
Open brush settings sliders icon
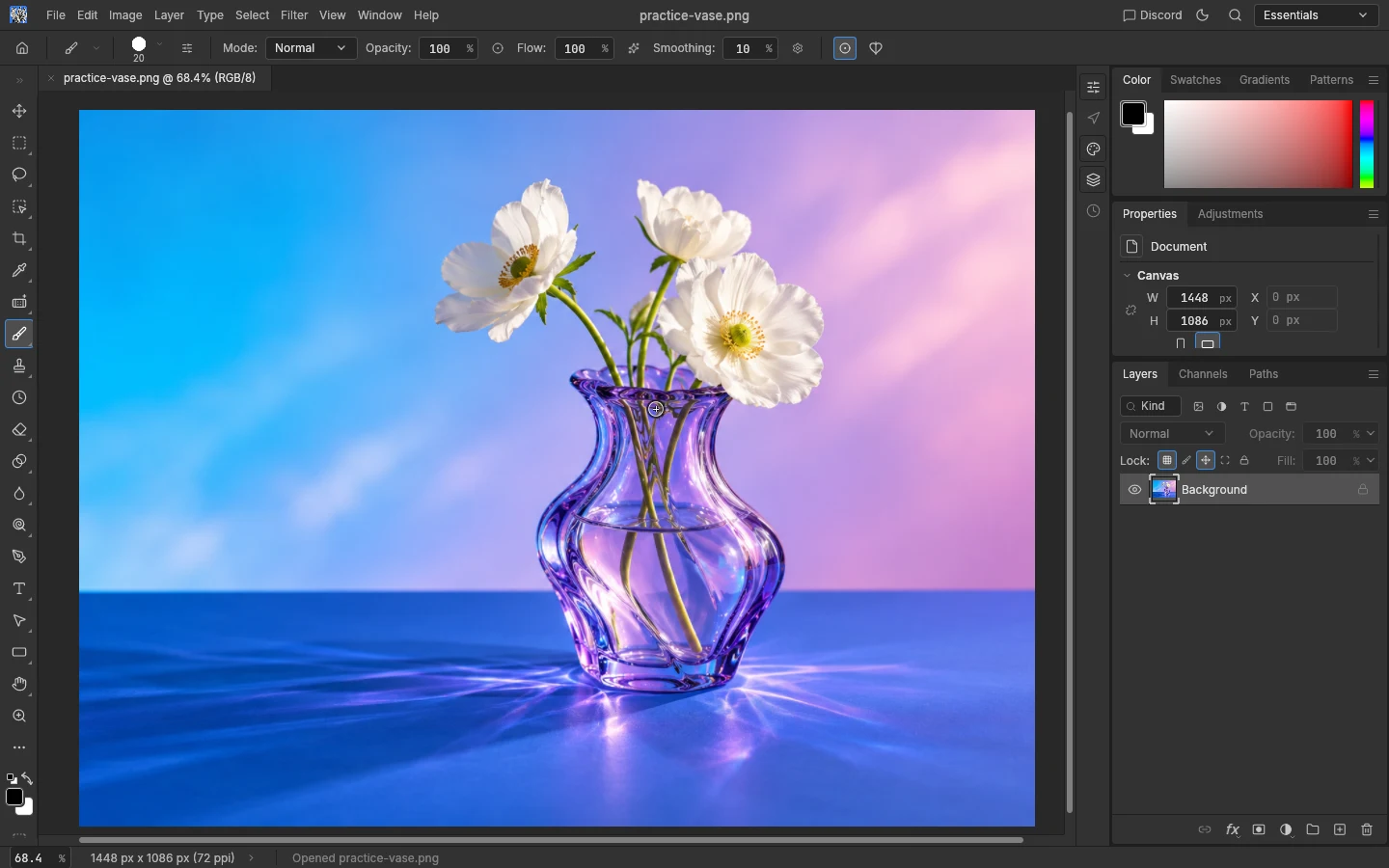pyautogui.click(x=187, y=48)
